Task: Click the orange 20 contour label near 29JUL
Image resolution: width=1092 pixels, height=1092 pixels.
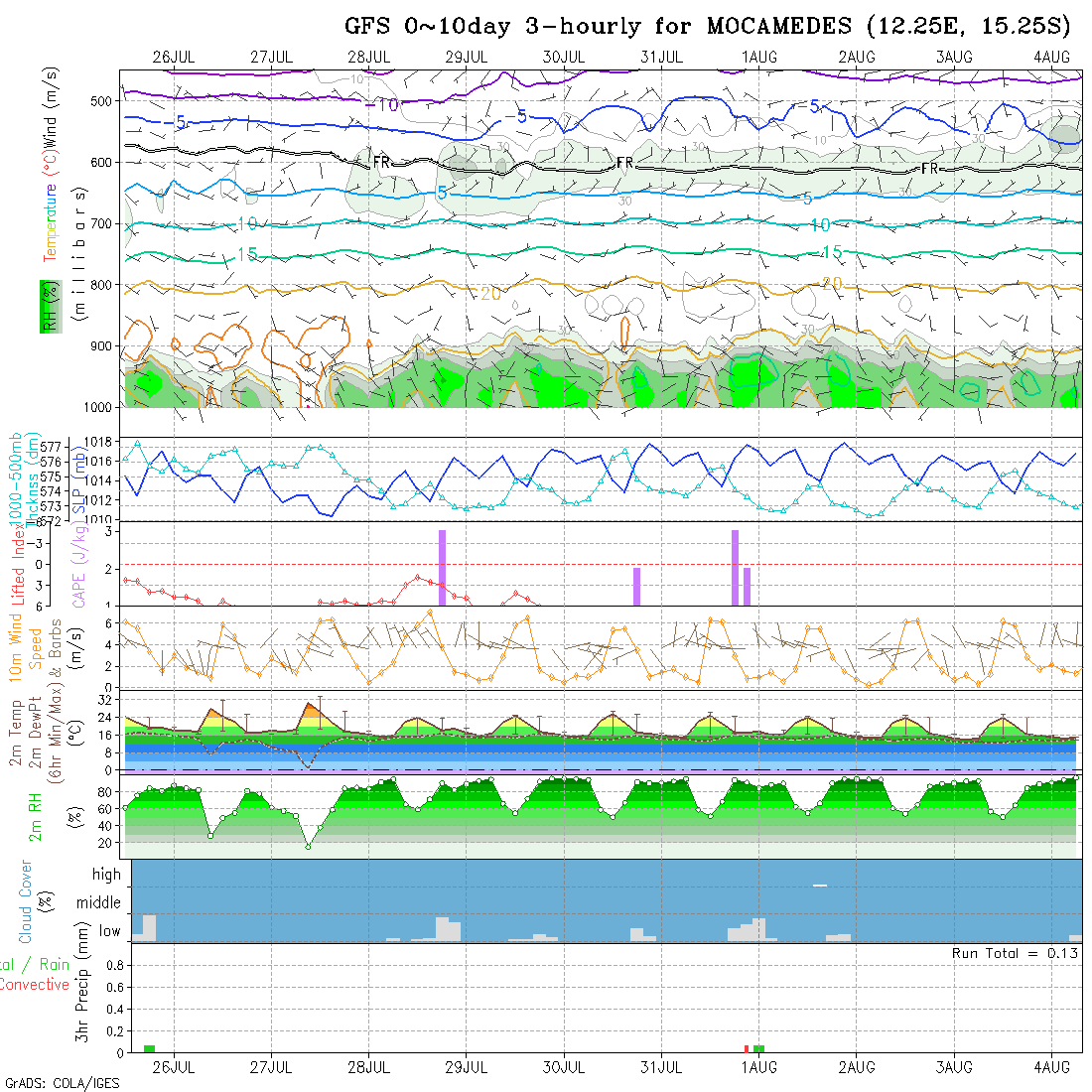Action: pos(490,294)
